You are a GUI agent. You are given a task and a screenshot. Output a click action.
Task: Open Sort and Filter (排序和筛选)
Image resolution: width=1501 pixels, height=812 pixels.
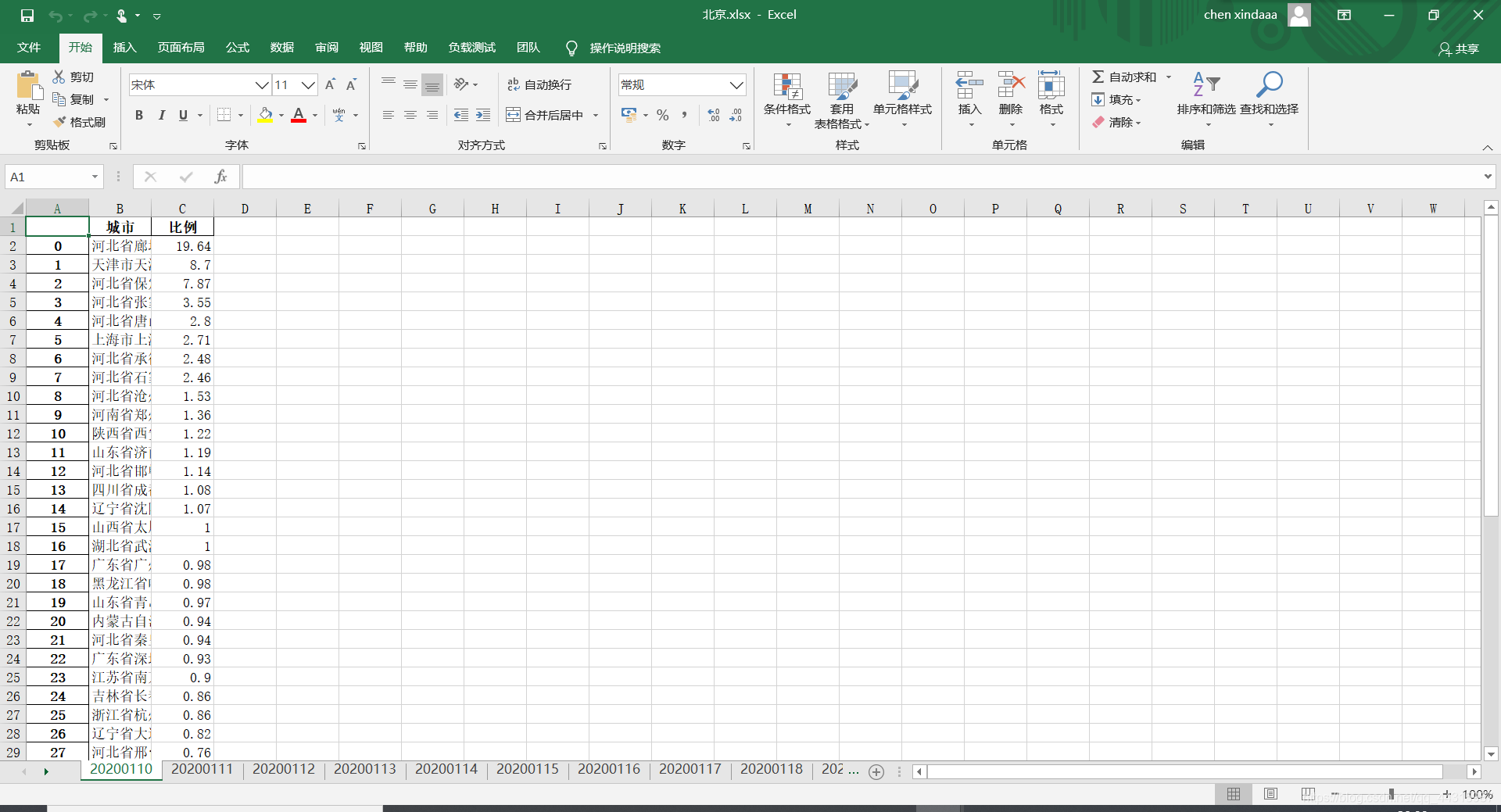point(1206,100)
